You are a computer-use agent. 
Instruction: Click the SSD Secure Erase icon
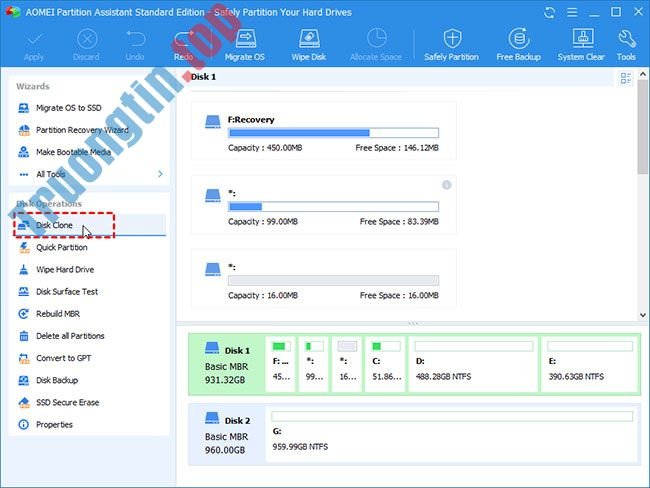click(24, 403)
